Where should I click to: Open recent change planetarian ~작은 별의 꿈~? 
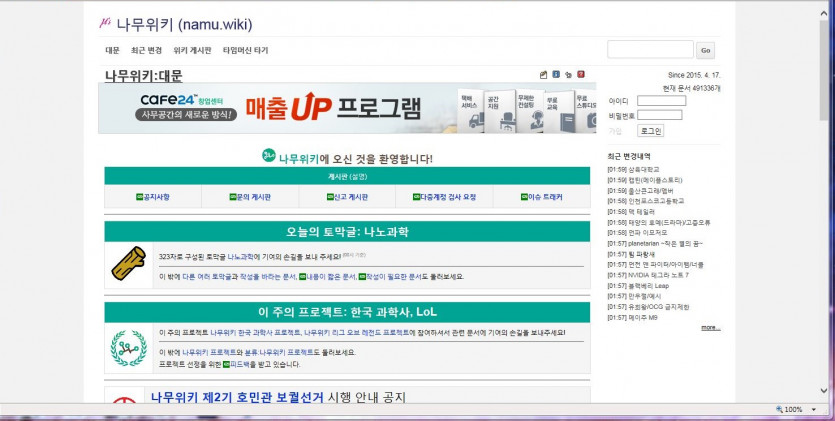tap(666, 243)
